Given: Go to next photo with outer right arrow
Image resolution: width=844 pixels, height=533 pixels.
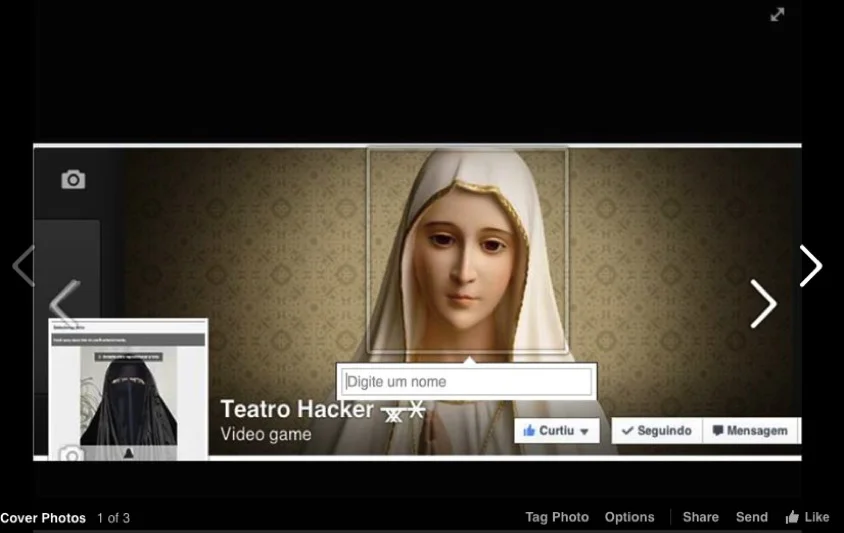Looking at the screenshot, I should [811, 265].
